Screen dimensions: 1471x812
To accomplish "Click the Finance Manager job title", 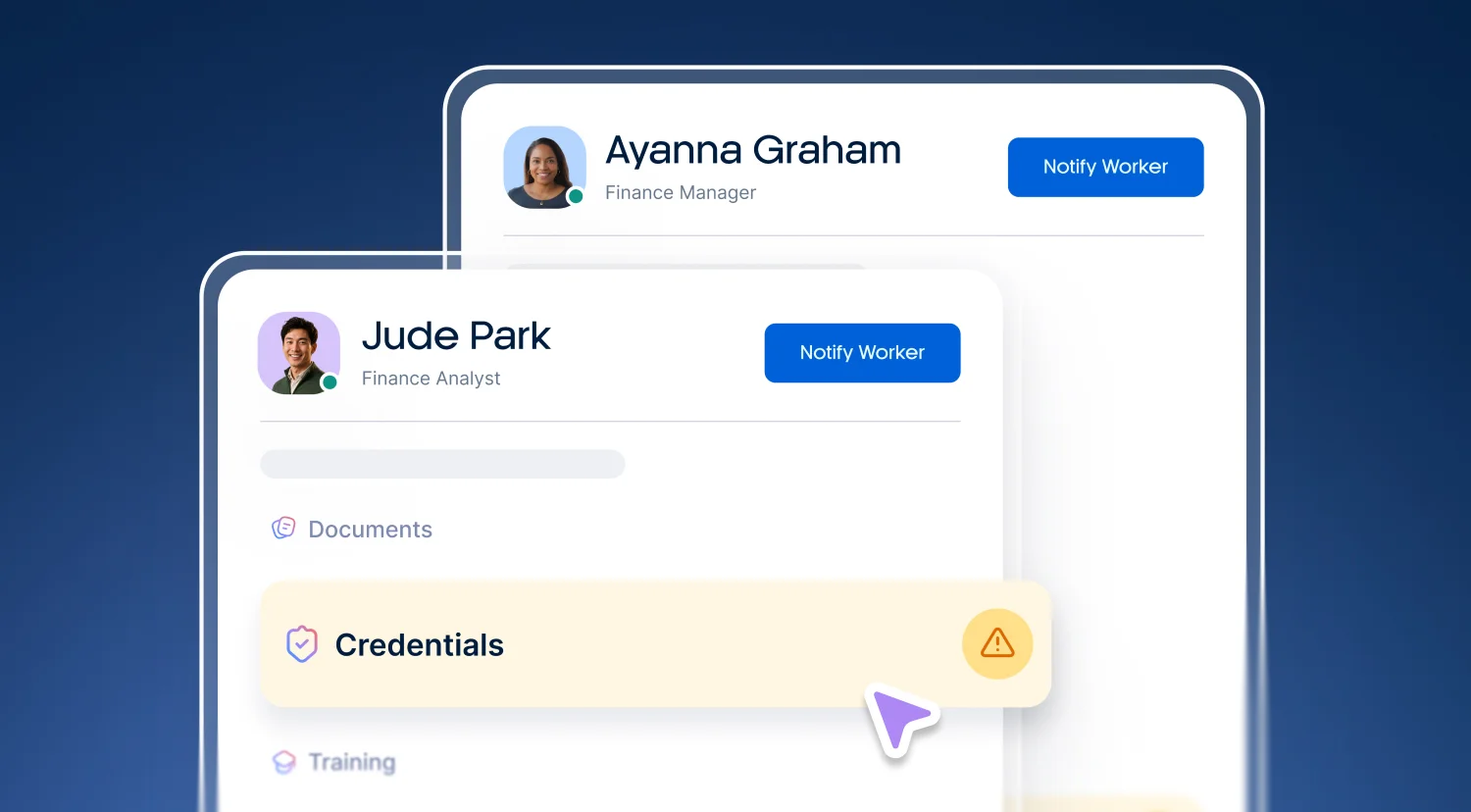I will click(x=681, y=193).
